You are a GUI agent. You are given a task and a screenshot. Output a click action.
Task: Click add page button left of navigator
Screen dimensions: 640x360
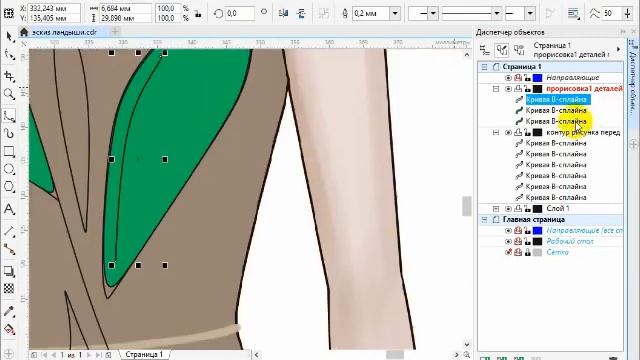pyautogui.click(x=34, y=355)
